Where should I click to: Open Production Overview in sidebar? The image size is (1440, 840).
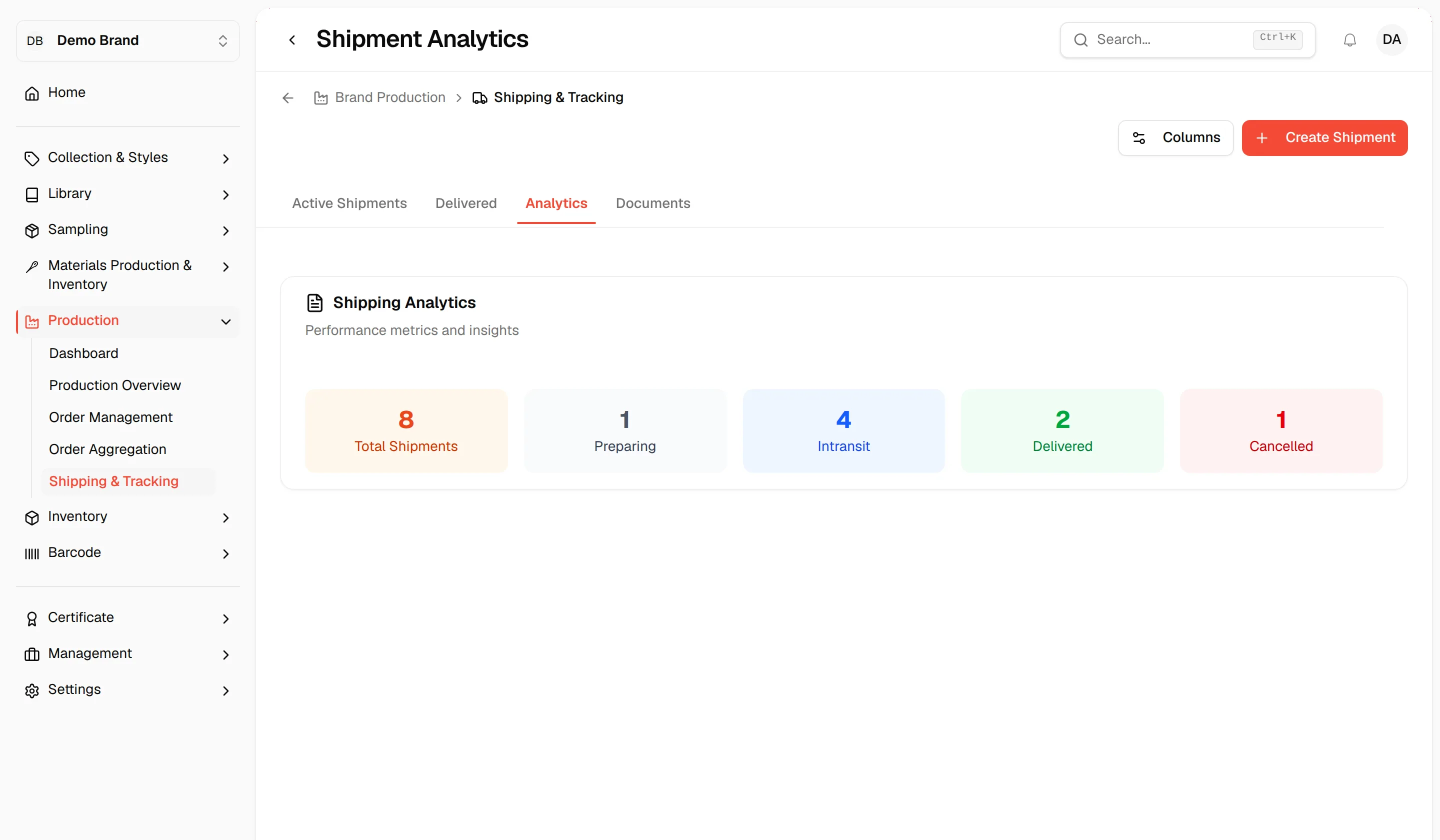115,385
